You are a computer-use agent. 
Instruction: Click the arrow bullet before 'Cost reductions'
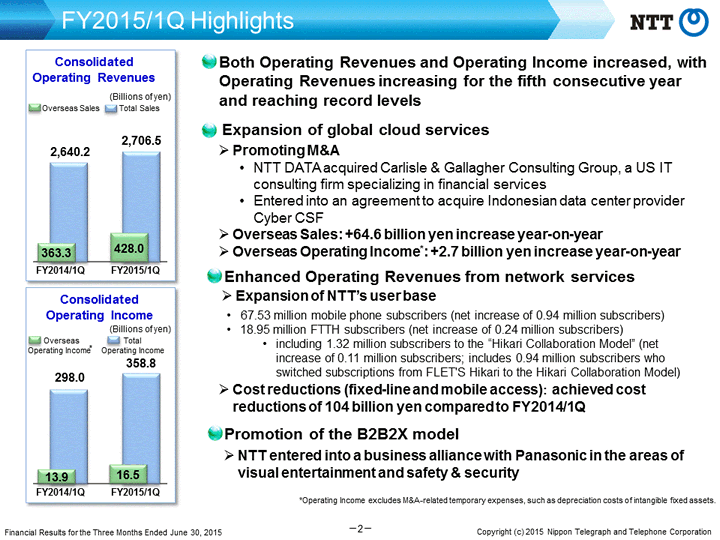click(x=224, y=390)
